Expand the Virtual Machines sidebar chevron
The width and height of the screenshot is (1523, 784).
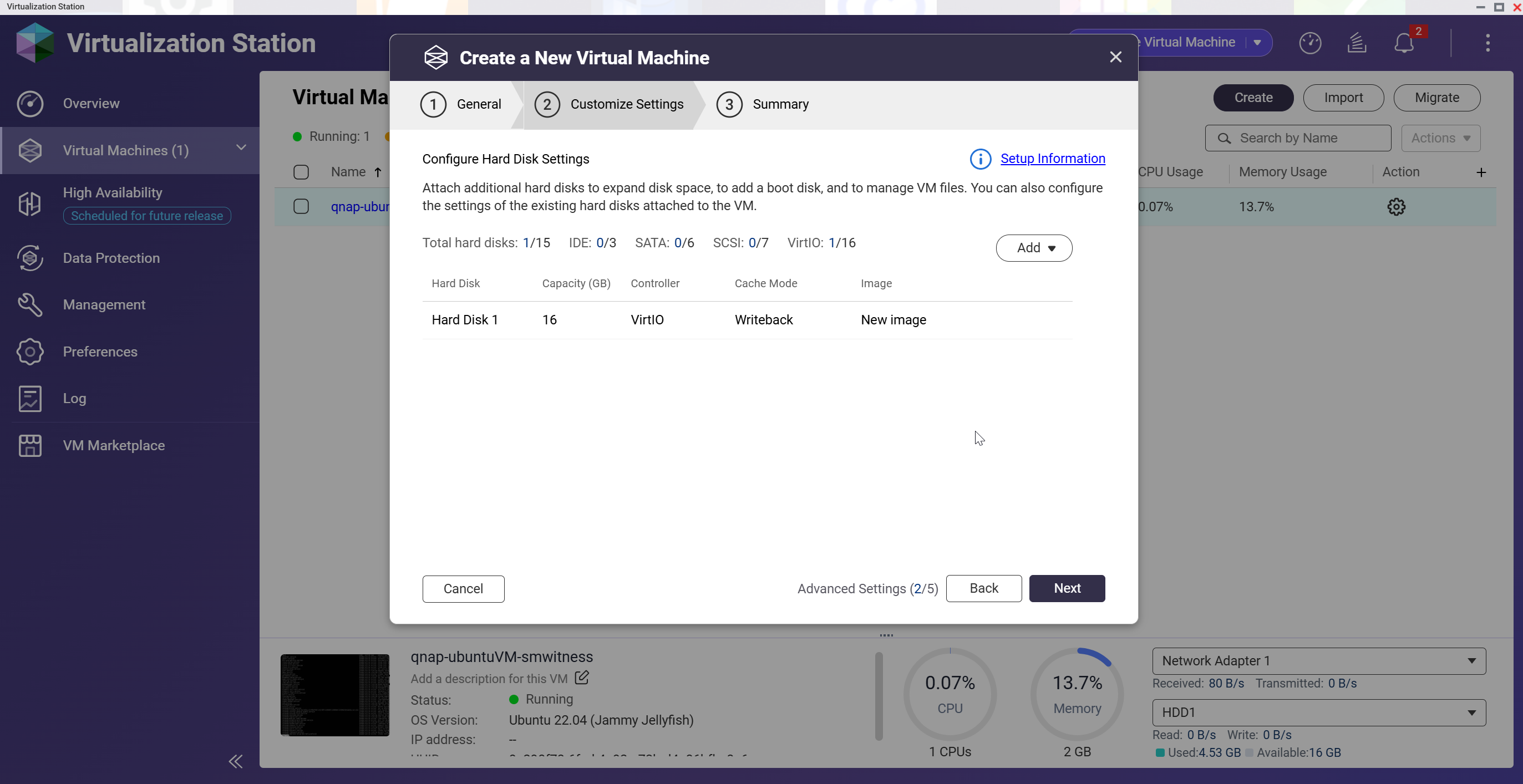click(241, 147)
